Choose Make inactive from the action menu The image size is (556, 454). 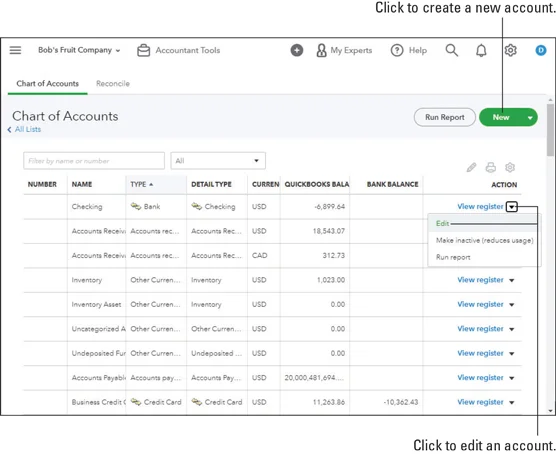coord(484,240)
